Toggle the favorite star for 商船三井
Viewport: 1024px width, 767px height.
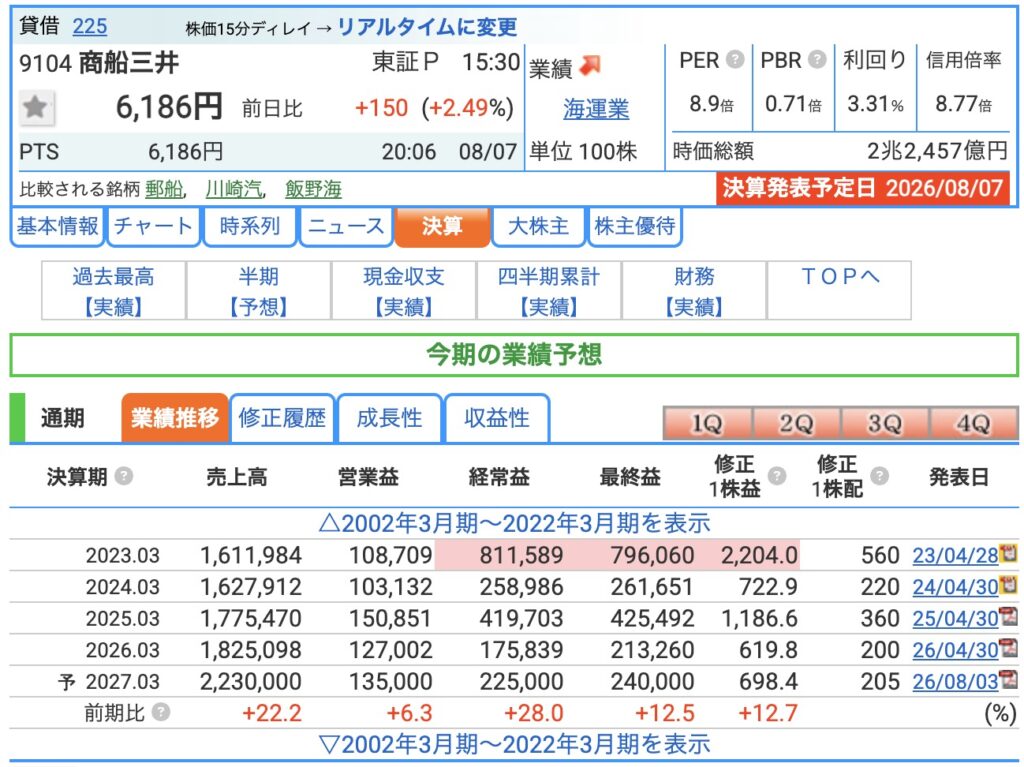point(36,107)
